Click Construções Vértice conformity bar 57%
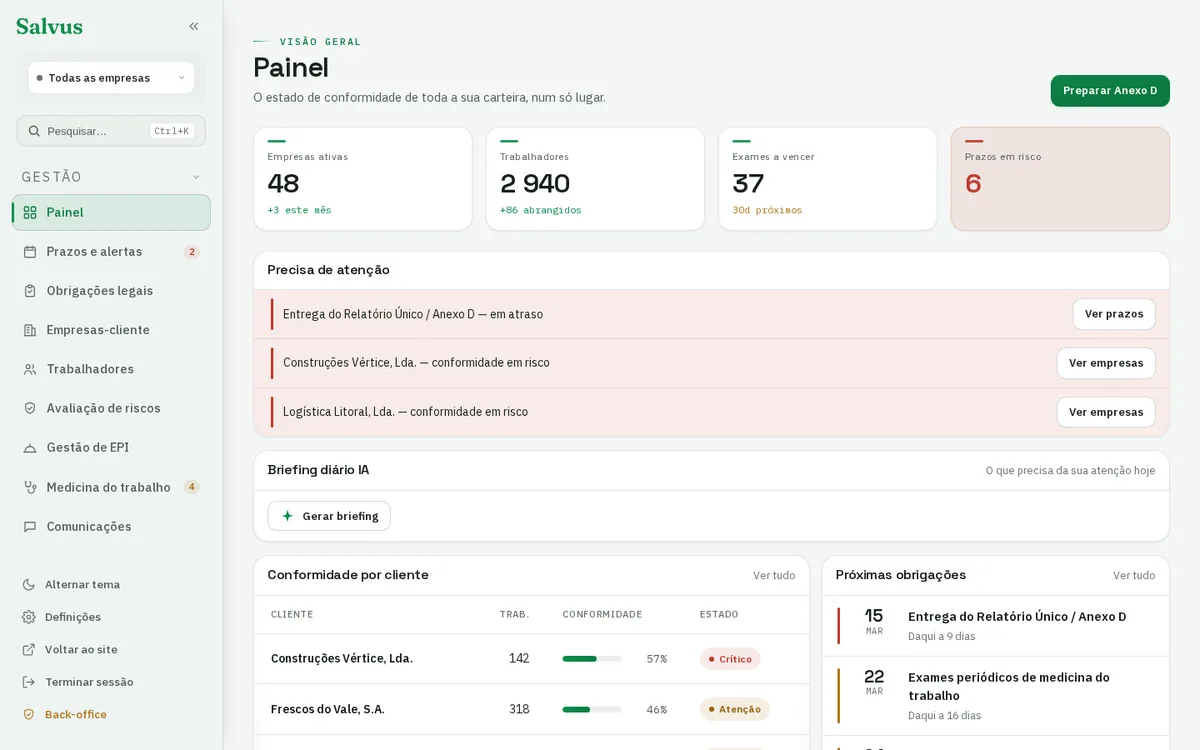1200x750 pixels. (592, 659)
